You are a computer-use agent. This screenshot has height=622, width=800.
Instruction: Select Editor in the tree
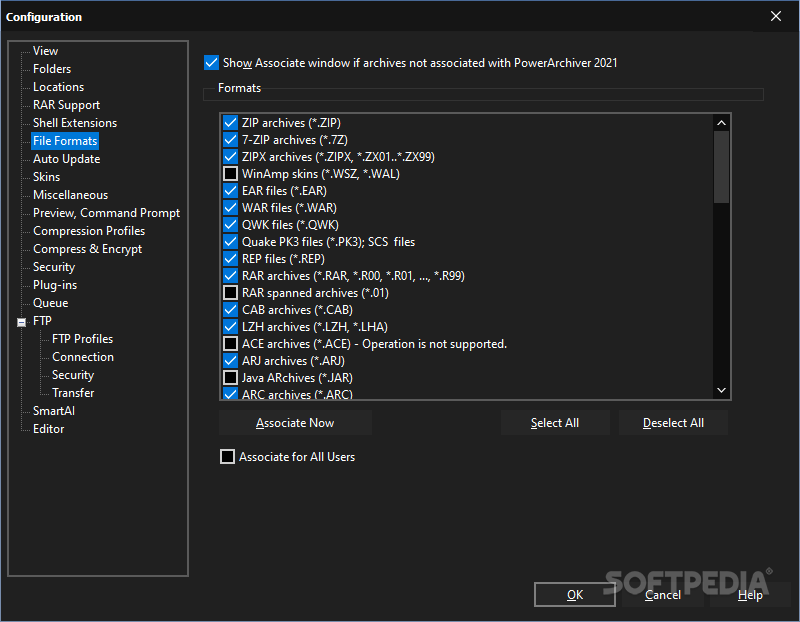pyautogui.click(x=48, y=429)
